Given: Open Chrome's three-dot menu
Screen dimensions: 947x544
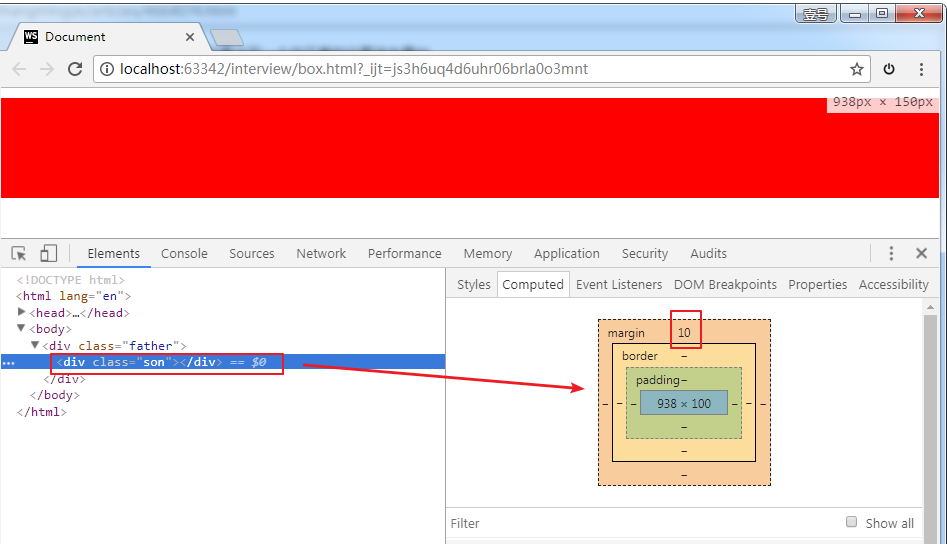Looking at the screenshot, I should click(922, 69).
